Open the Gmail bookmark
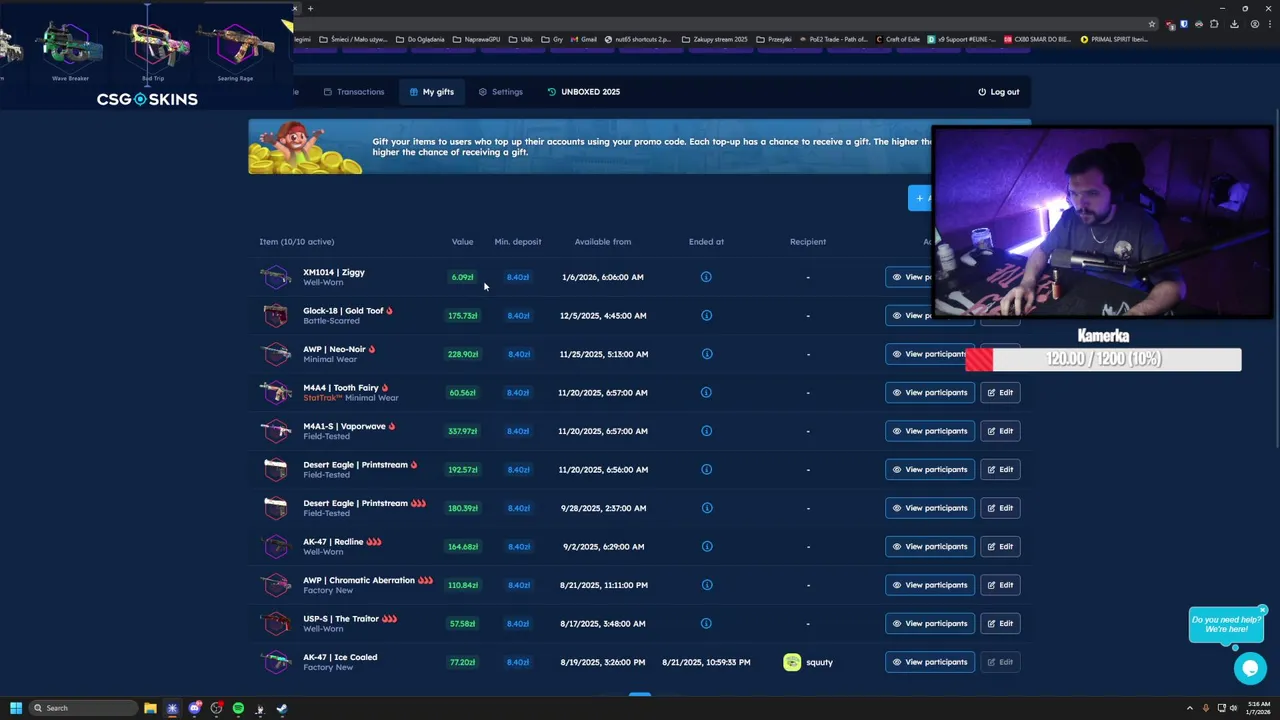Image resolution: width=1280 pixels, height=720 pixels. (583, 39)
